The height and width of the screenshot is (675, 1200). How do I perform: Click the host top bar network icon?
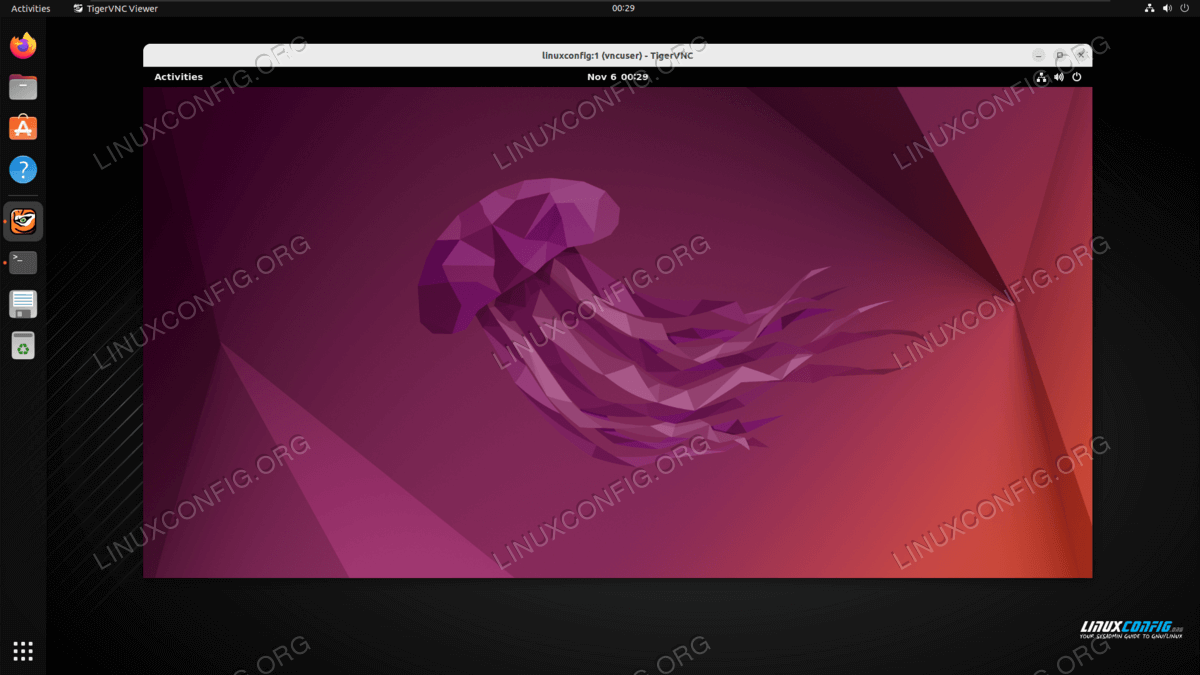coord(1150,8)
